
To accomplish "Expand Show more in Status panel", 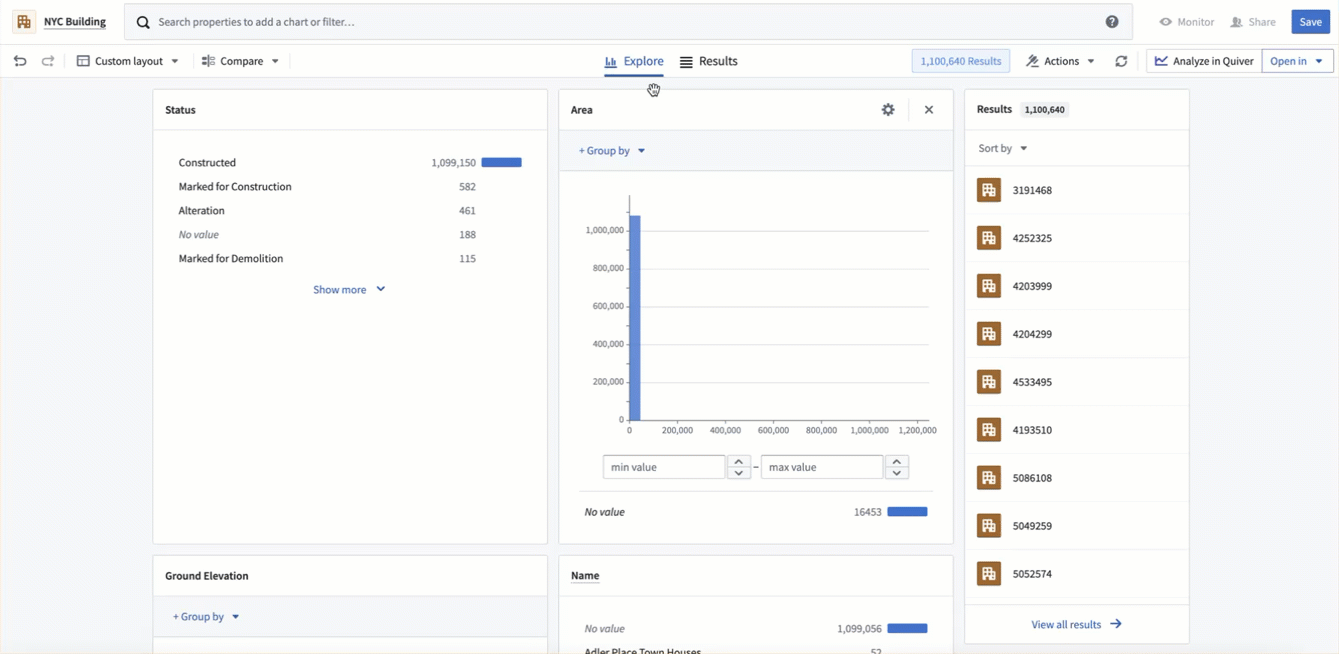I will pos(348,290).
